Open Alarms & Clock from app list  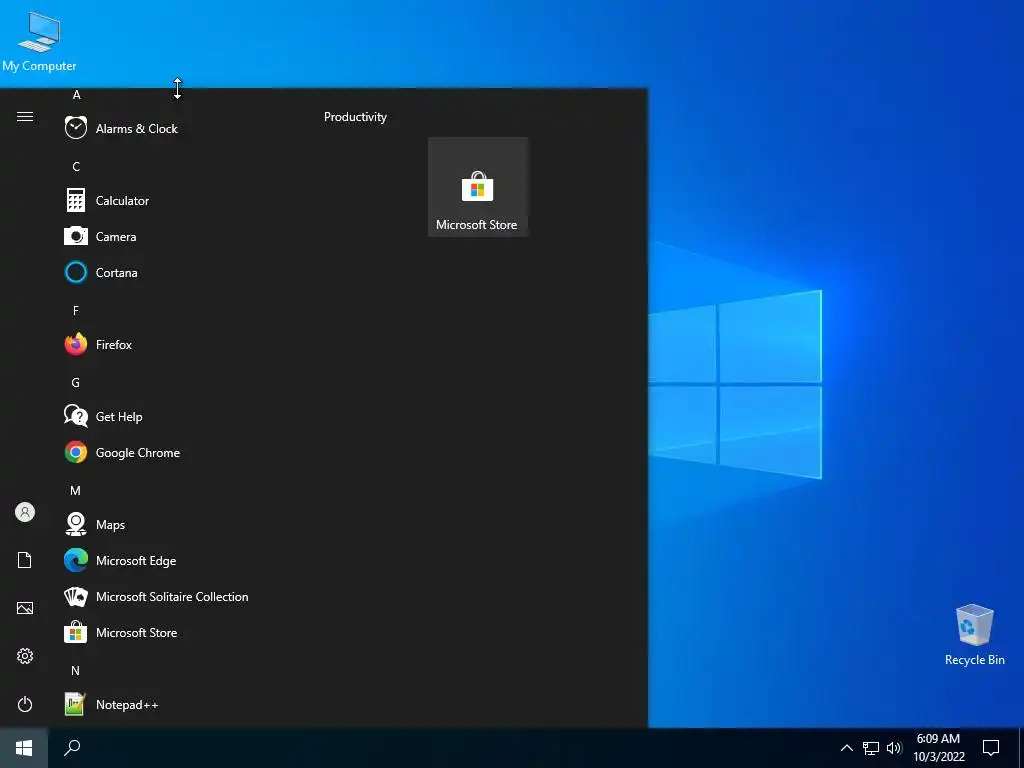(176, 128)
